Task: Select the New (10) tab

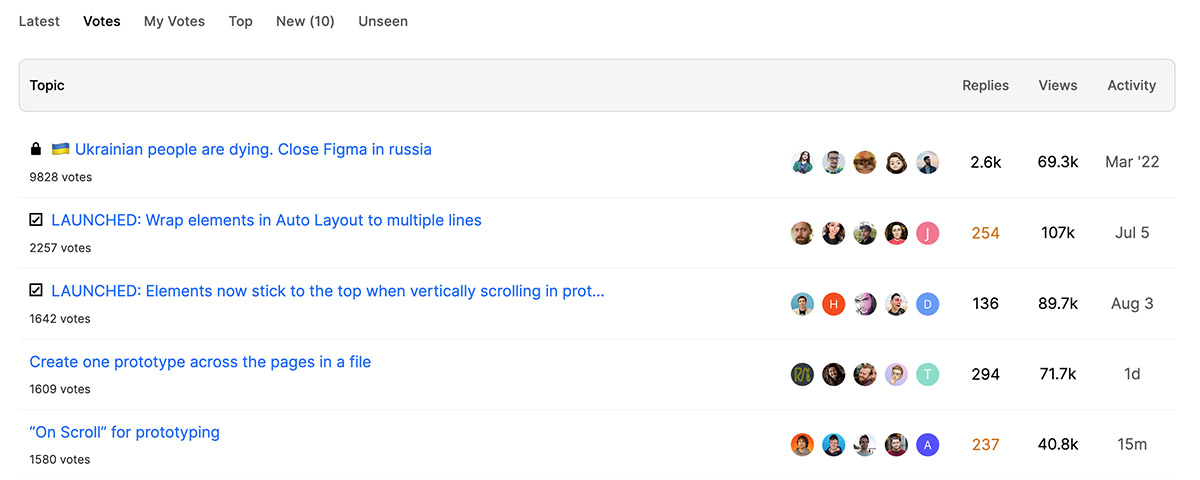Action: click(305, 21)
